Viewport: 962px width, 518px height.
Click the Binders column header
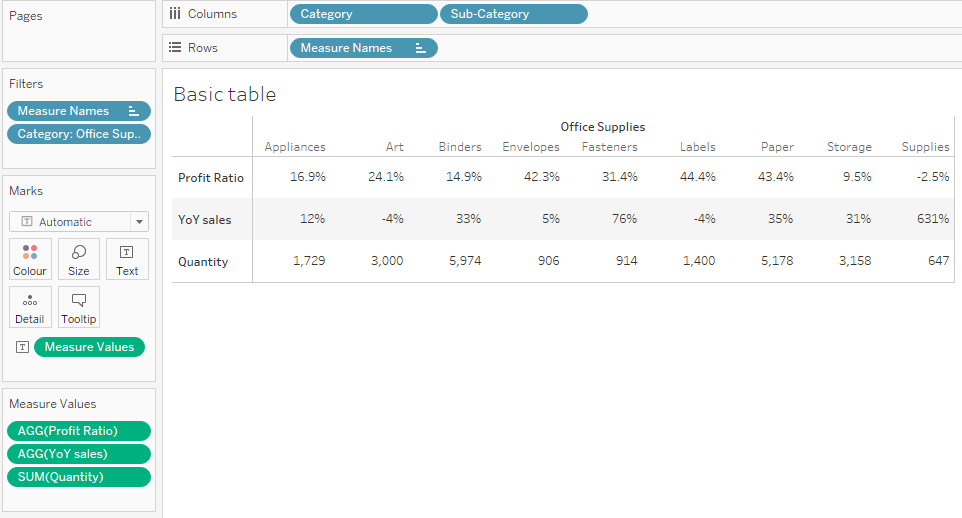point(460,147)
